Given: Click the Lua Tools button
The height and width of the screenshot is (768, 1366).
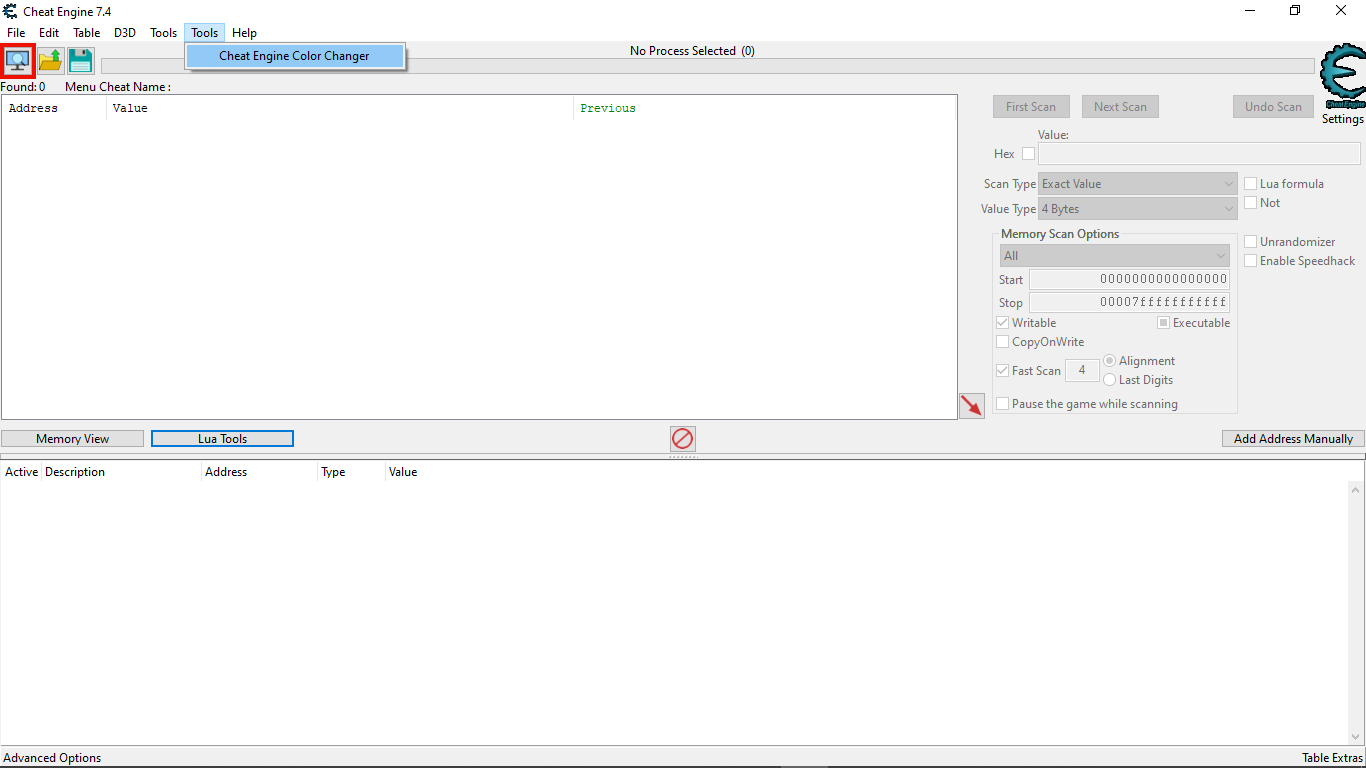Looking at the screenshot, I should coord(222,439).
